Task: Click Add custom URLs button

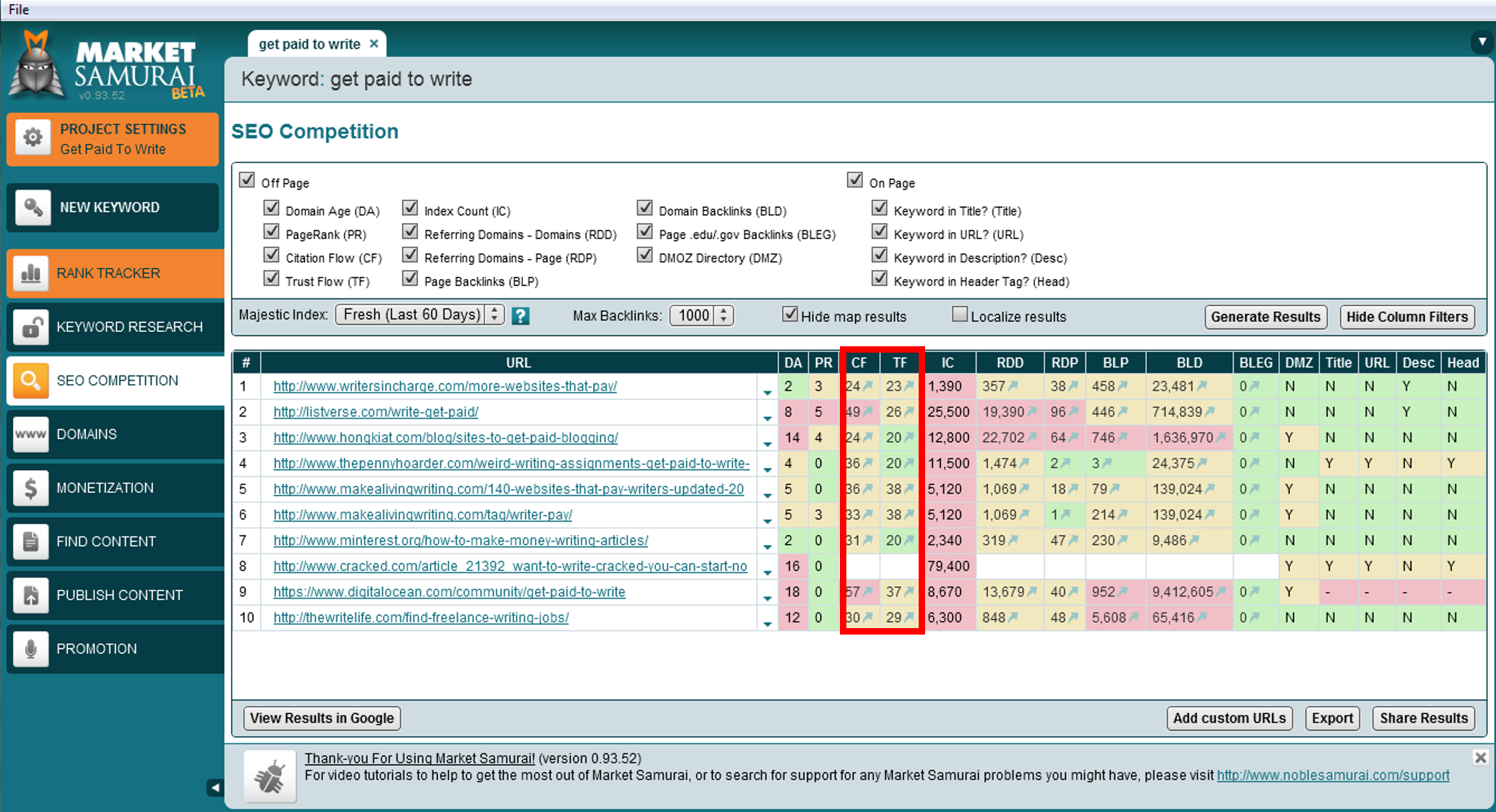Action: click(1229, 718)
